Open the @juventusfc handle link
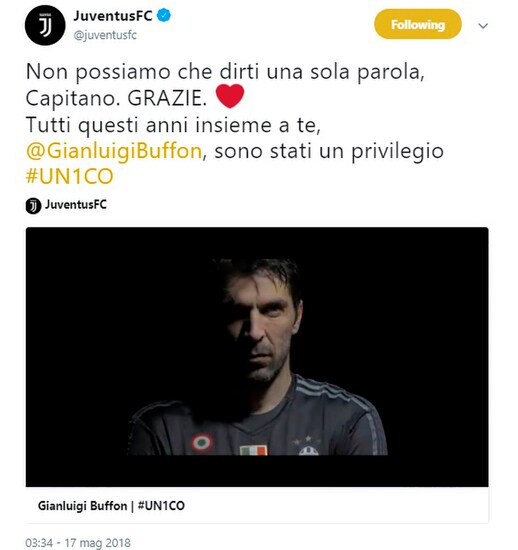This screenshot has height=550, width=518. click(x=105, y=35)
